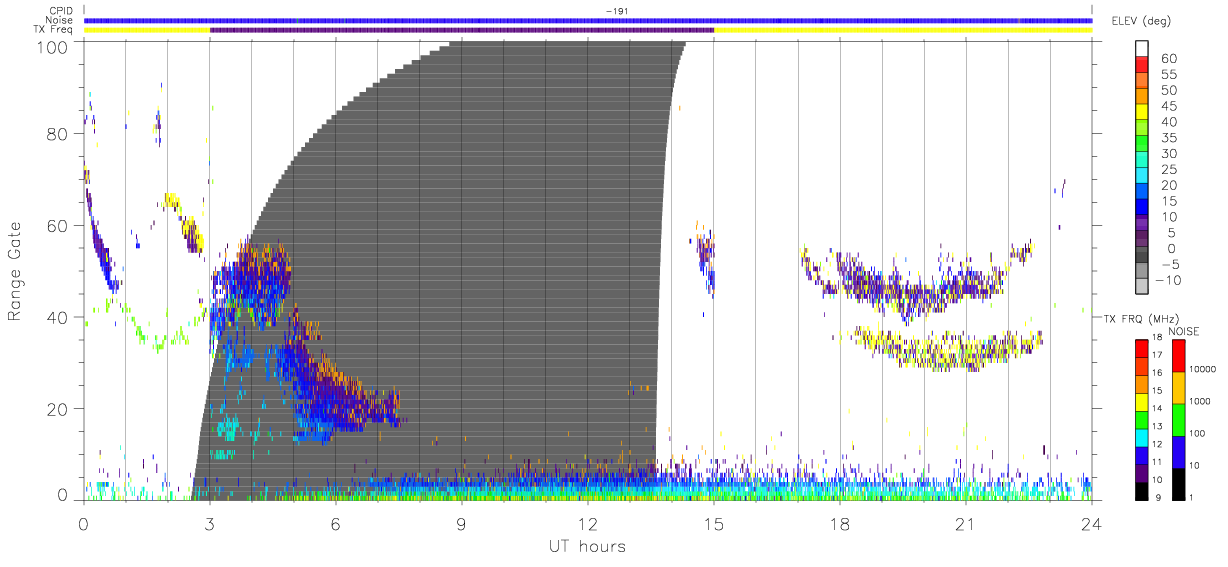
Task: Click the UT hours axis title
Action: pos(588,546)
